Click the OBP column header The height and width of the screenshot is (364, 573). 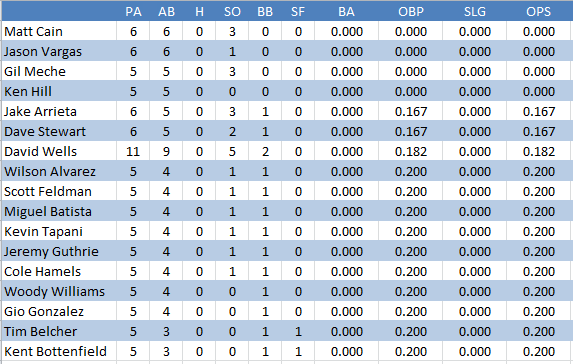pos(411,12)
